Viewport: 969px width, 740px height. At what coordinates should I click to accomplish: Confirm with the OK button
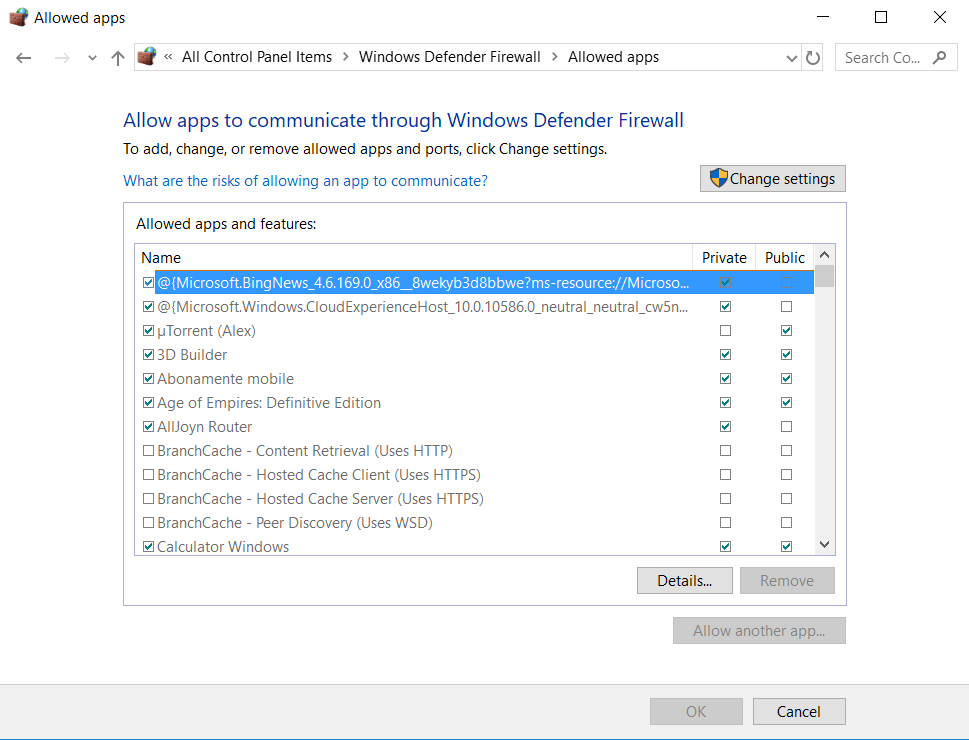click(x=696, y=712)
